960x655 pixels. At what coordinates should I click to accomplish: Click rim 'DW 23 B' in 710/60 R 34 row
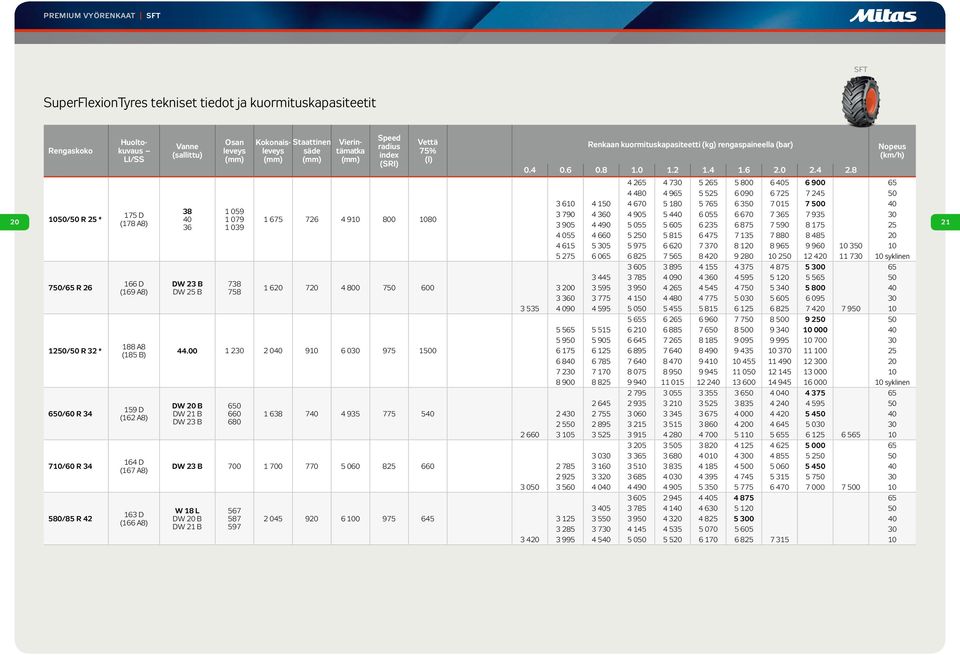click(x=187, y=466)
